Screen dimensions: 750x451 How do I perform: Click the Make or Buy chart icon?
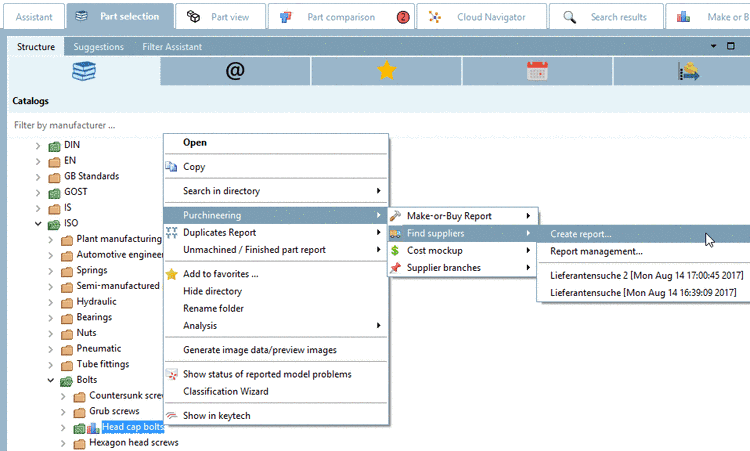pyautogui.click(x=684, y=17)
